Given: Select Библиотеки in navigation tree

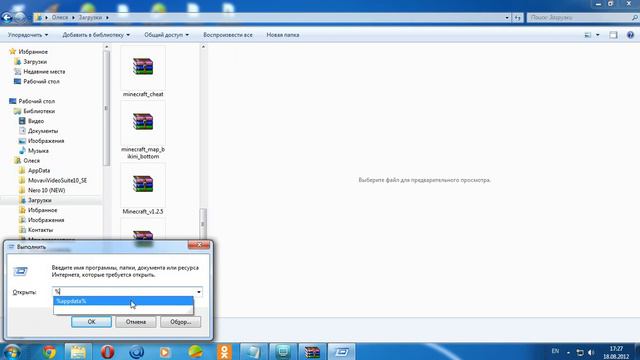Looking at the screenshot, I should 34,111.
